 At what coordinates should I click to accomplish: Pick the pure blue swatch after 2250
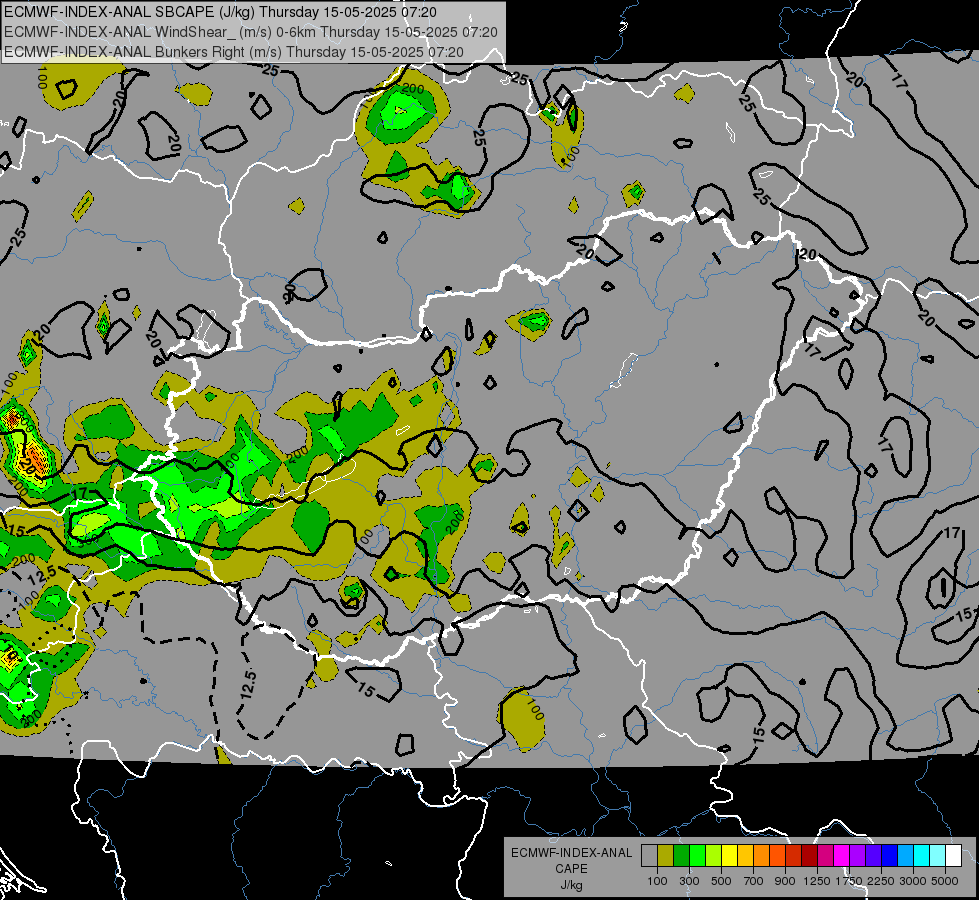point(890,855)
